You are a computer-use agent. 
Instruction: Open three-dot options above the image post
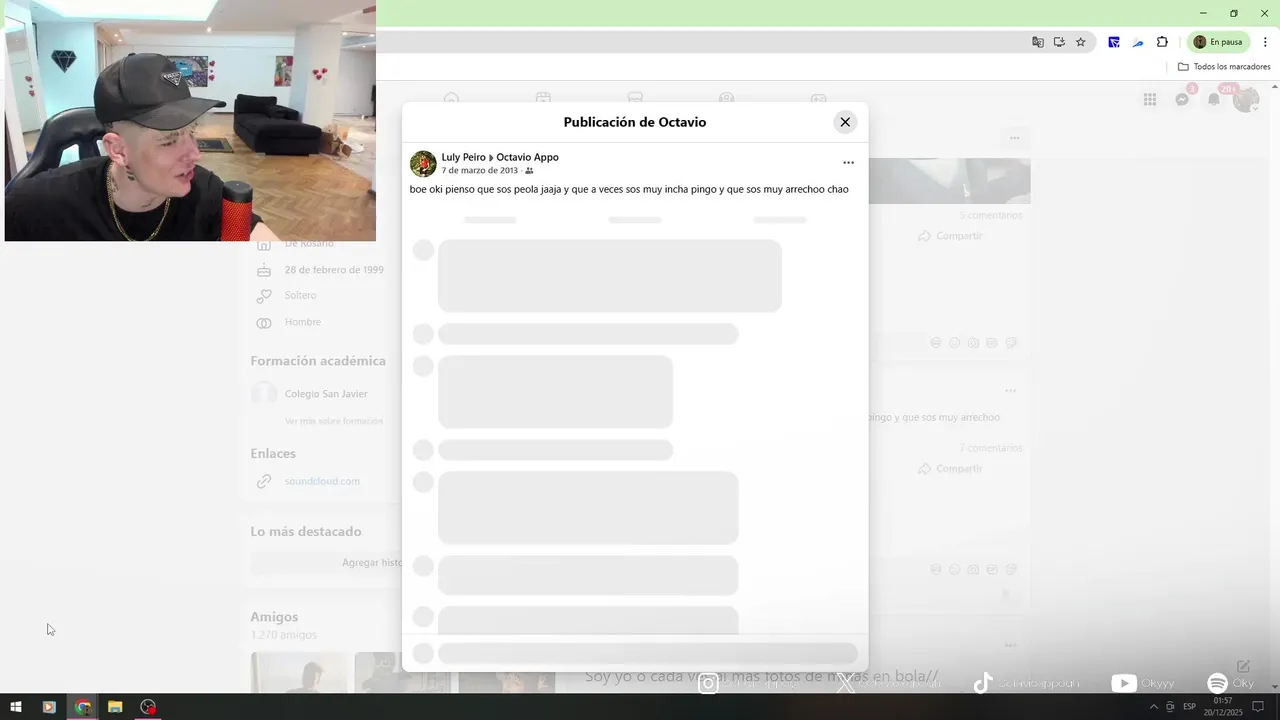(1014, 138)
